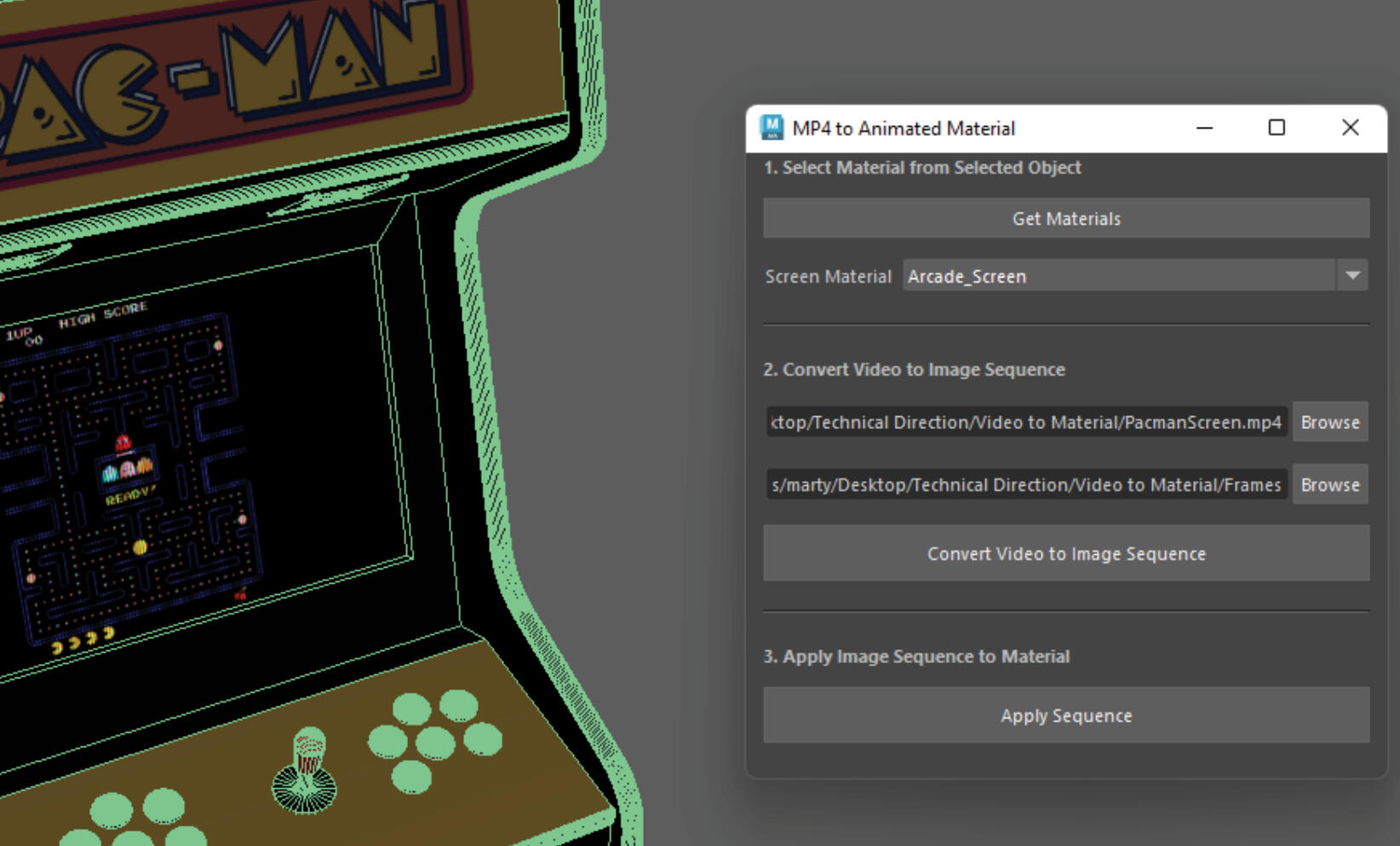Screen dimensions: 1400x846
Task: Click the section header '2. Convert Video to Image Sequence'
Action: click(914, 369)
